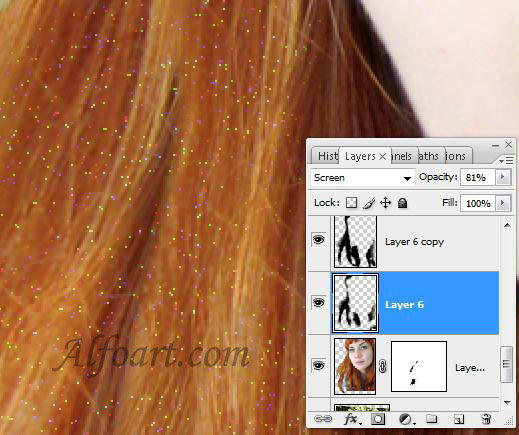
Task: Select the Layer 6 thumbnail
Action: [x=355, y=303]
